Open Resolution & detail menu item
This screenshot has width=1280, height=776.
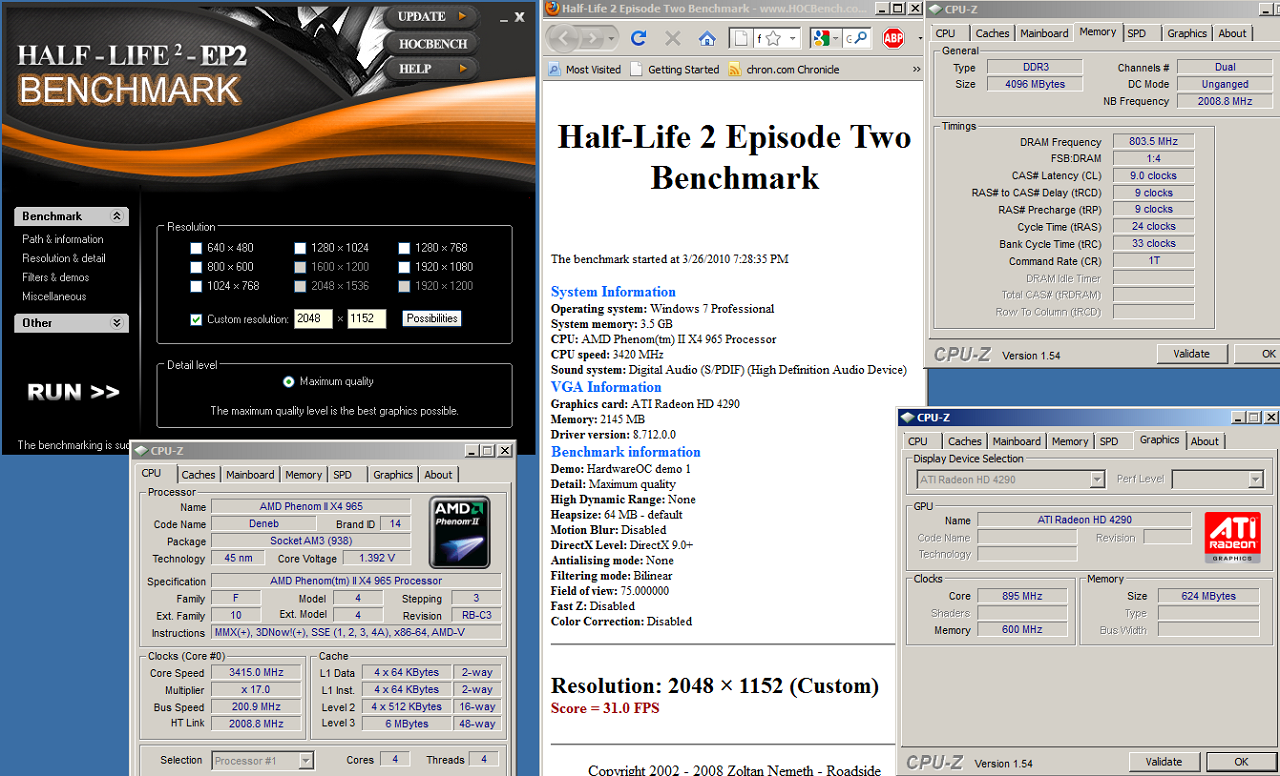[x=64, y=258]
